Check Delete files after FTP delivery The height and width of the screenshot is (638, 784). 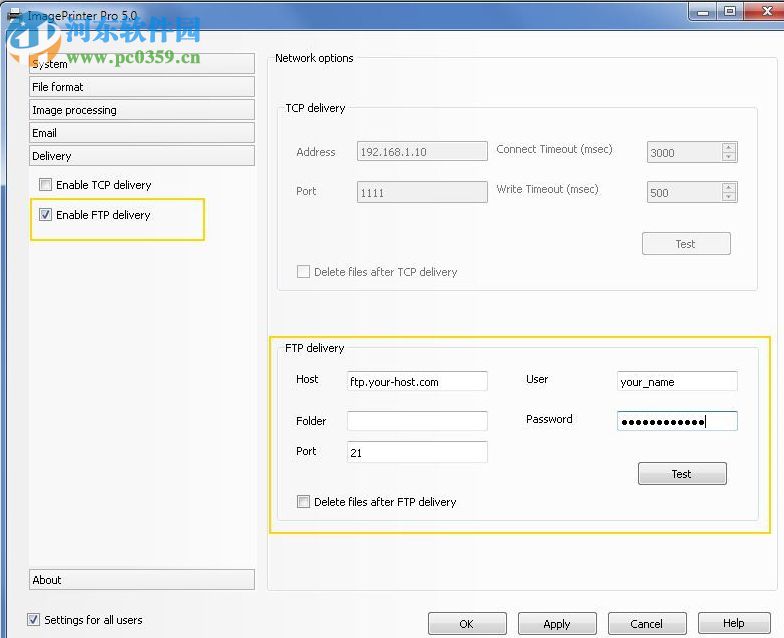(303, 502)
